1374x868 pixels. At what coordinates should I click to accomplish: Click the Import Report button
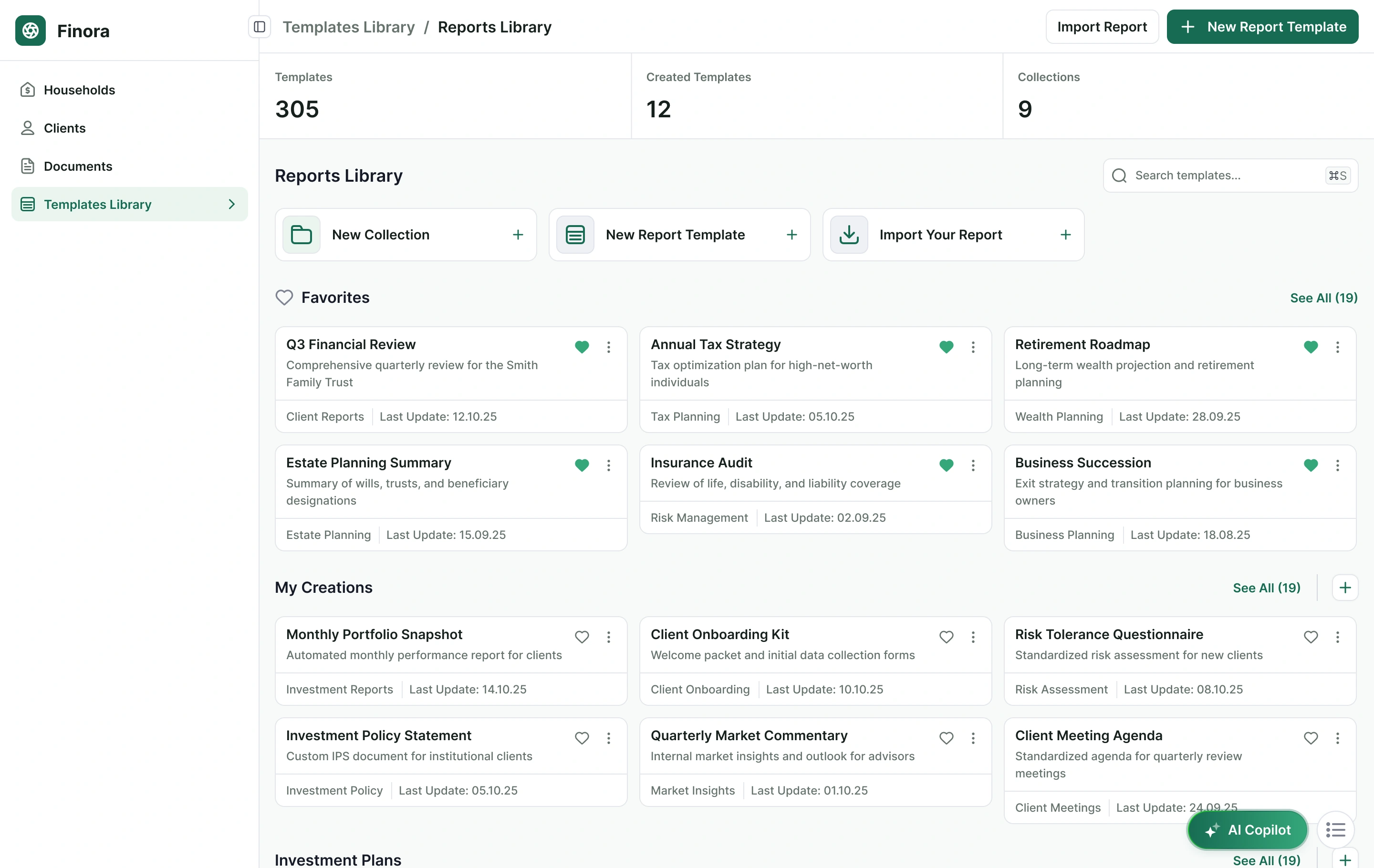(x=1102, y=27)
